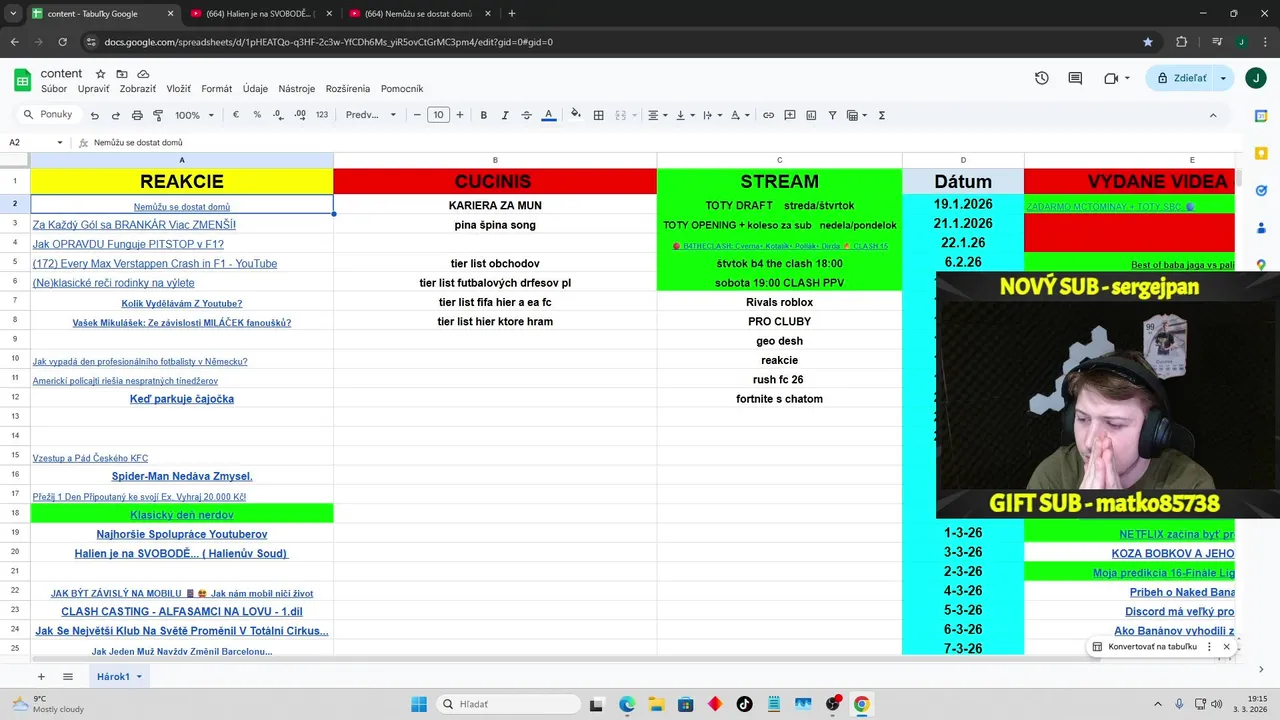Open horizontal align dropdown
The width and height of the screenshot is (1280, 720).
pos(657,115)
